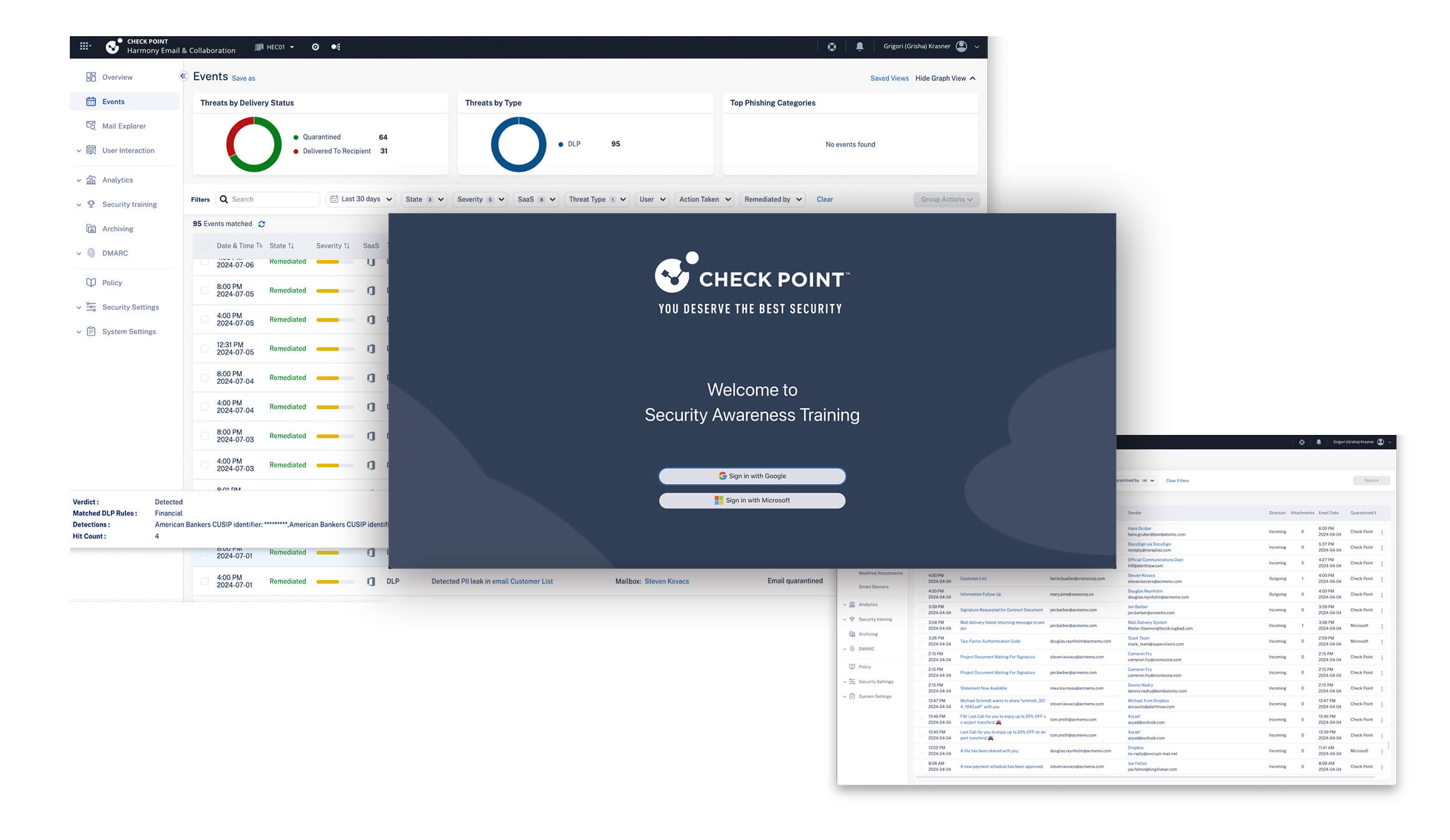Click Group Actions menu button
Image resolution: width=1450 pixels, height=840 pixels.
(x=944, y=199)
